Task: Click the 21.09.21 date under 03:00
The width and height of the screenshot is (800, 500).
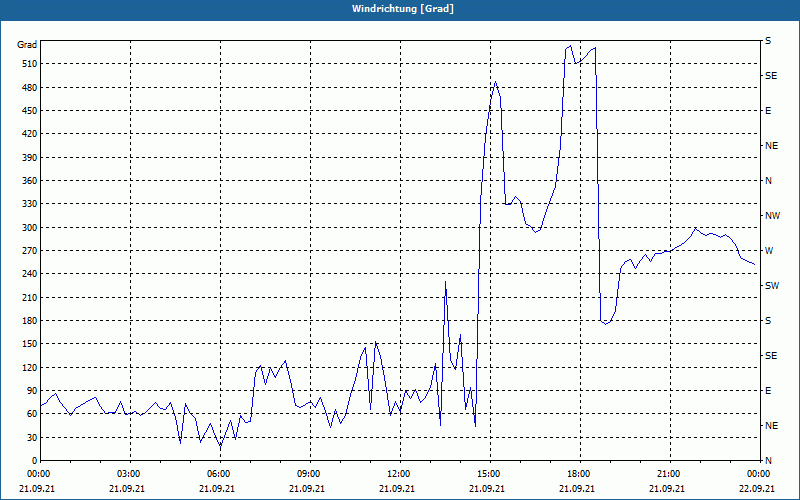Action: click(127, 489)
